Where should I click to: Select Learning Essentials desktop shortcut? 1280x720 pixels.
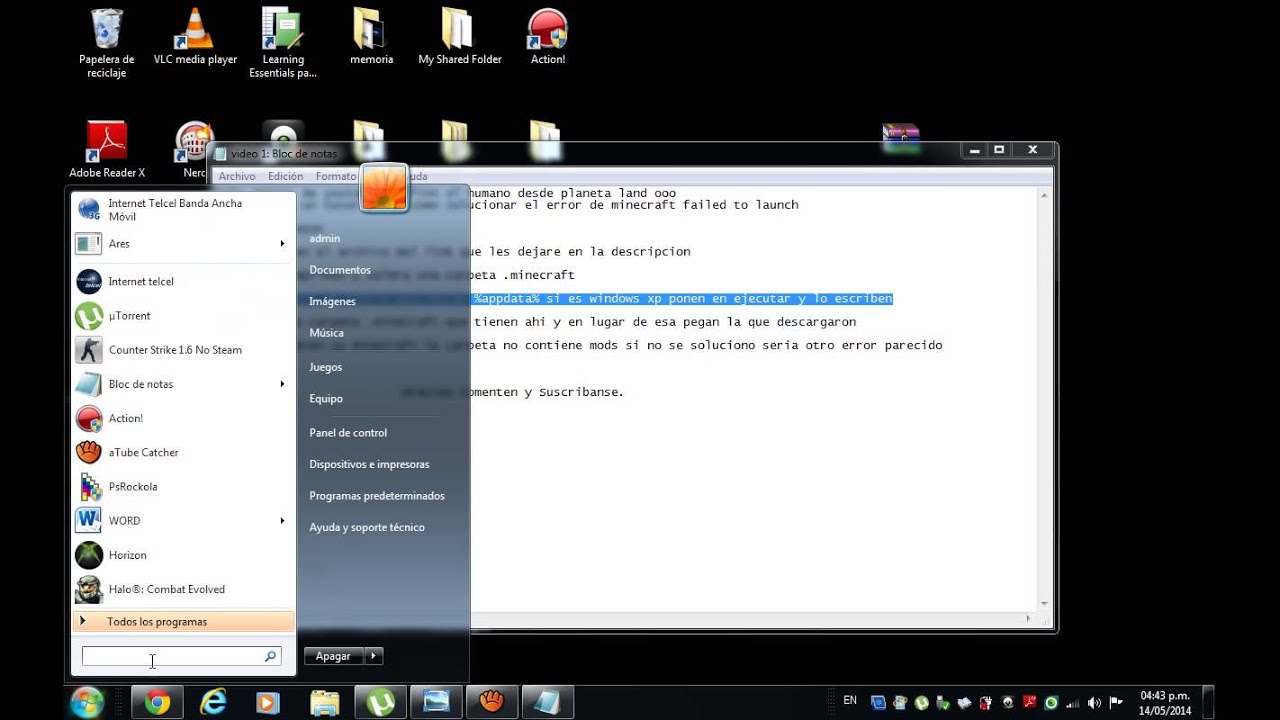[283, 44]
